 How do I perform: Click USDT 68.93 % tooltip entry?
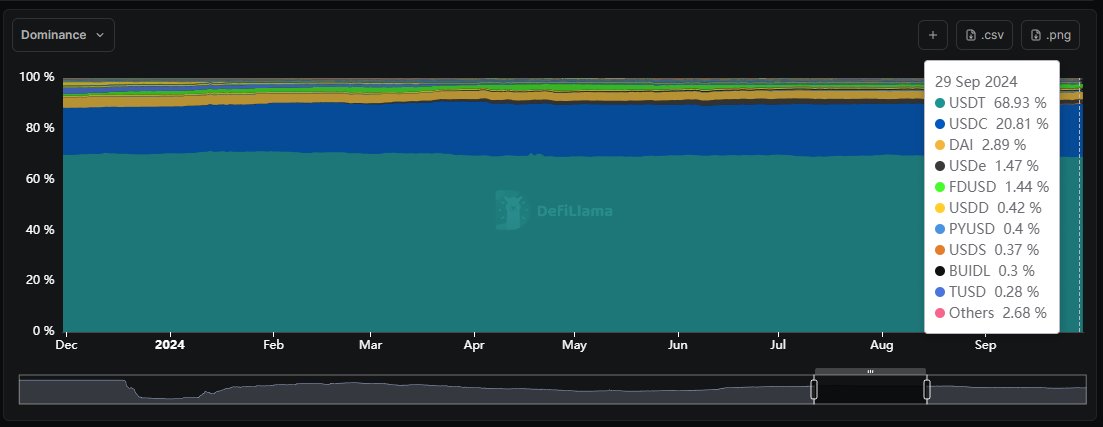coord(990,103)
